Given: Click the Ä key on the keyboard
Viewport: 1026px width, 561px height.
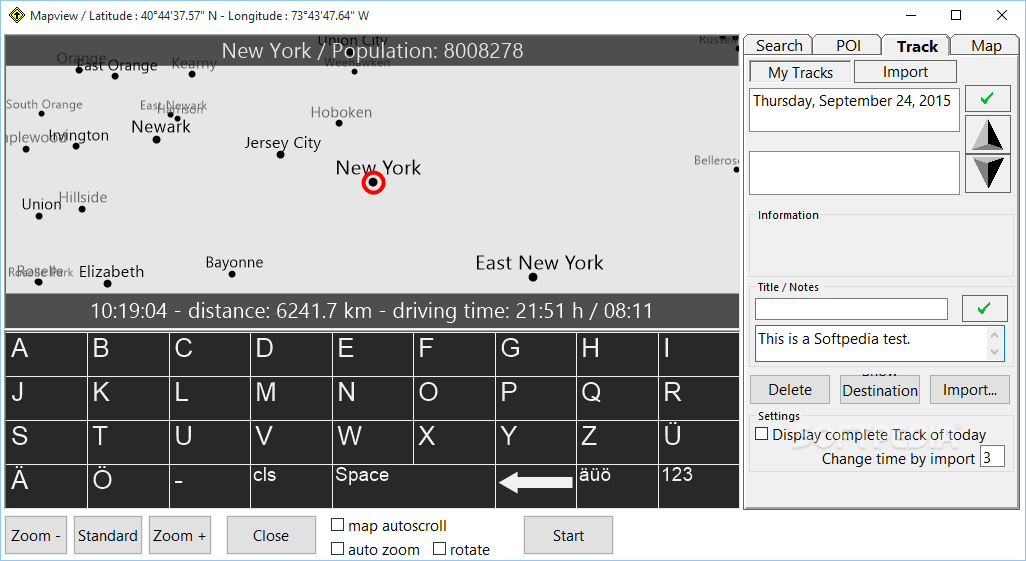Looking at the screenshot, I should (46, 486).
